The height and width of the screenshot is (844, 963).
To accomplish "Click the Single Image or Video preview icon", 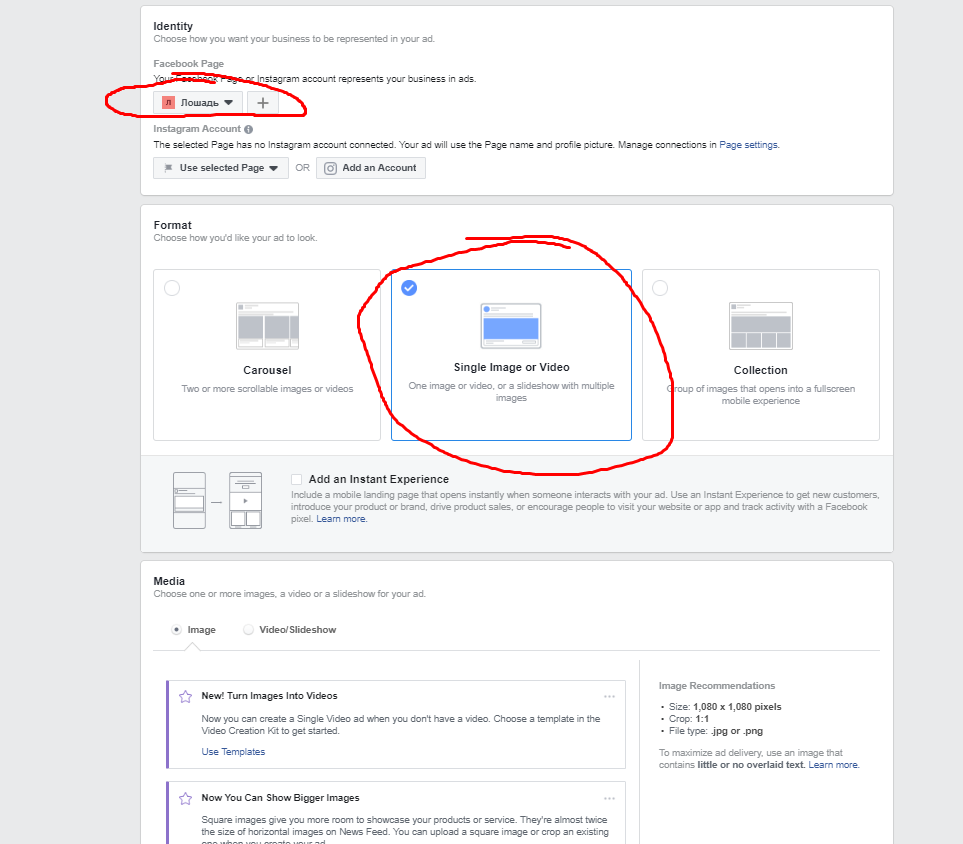I will coord(510,326).
